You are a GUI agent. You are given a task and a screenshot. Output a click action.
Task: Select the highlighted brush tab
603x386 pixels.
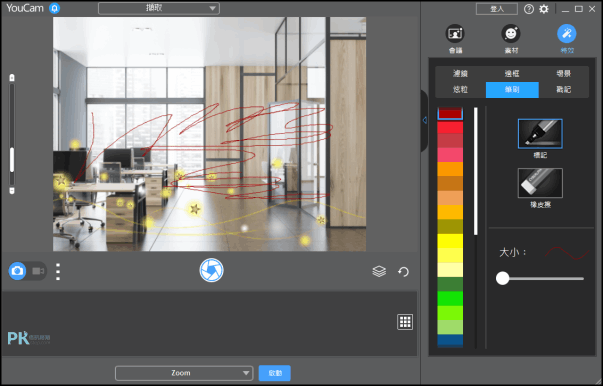(x=512, y=90)
